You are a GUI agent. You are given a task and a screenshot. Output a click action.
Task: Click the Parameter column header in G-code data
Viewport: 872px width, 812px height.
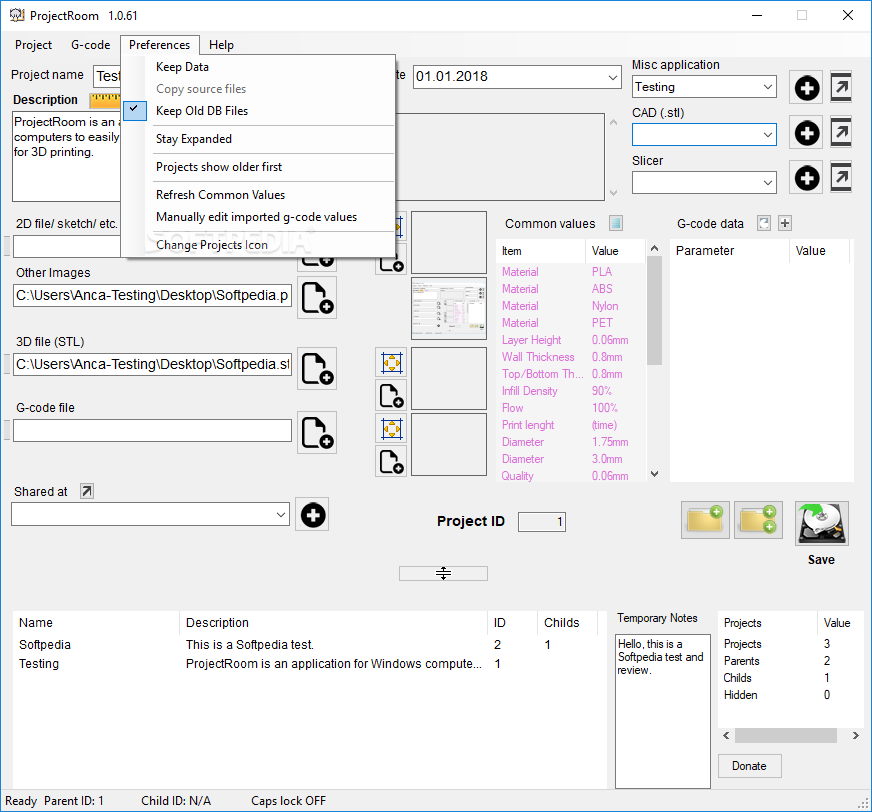[730, 251]
